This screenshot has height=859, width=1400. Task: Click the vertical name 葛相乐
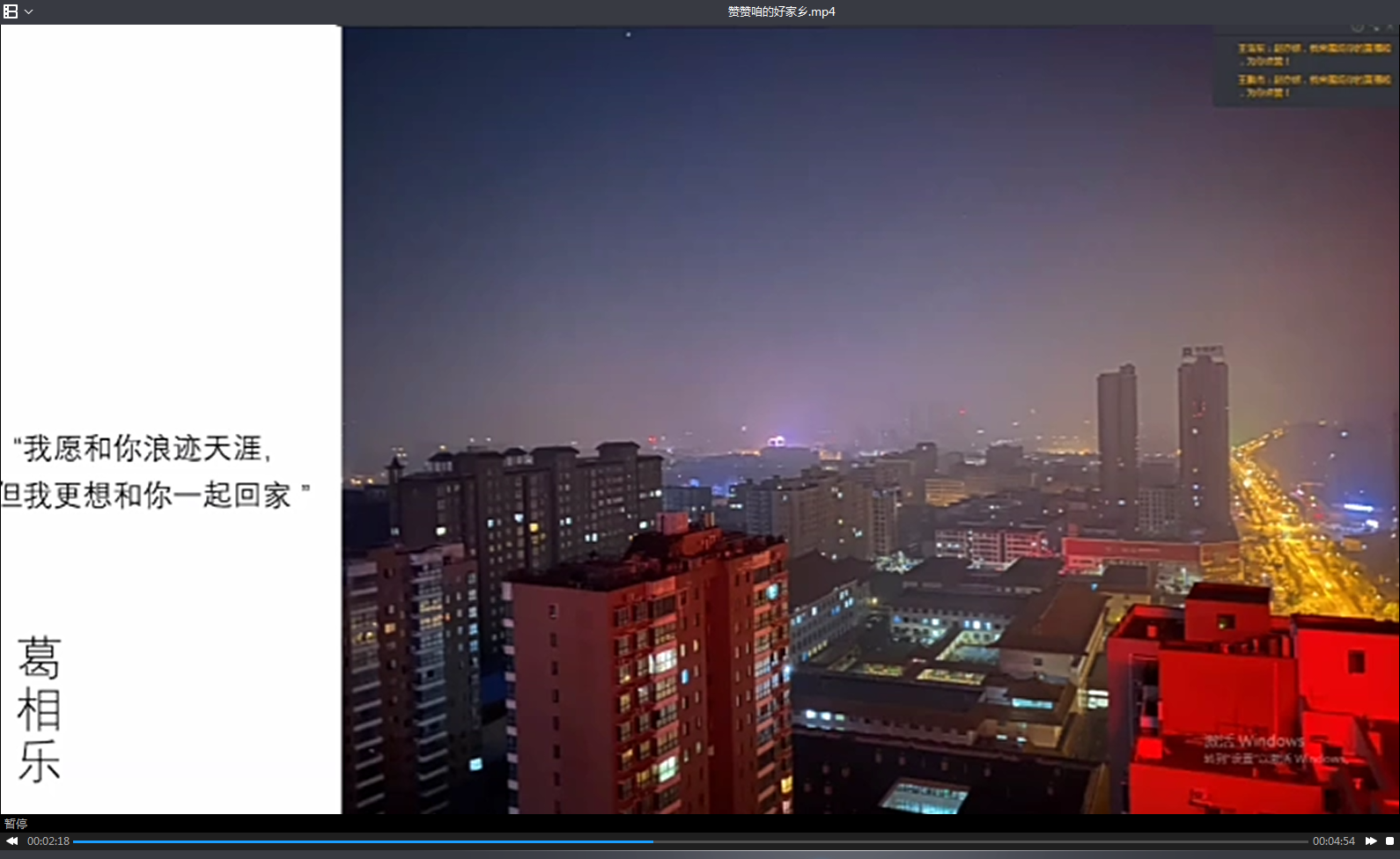click(x=40, y=709)
